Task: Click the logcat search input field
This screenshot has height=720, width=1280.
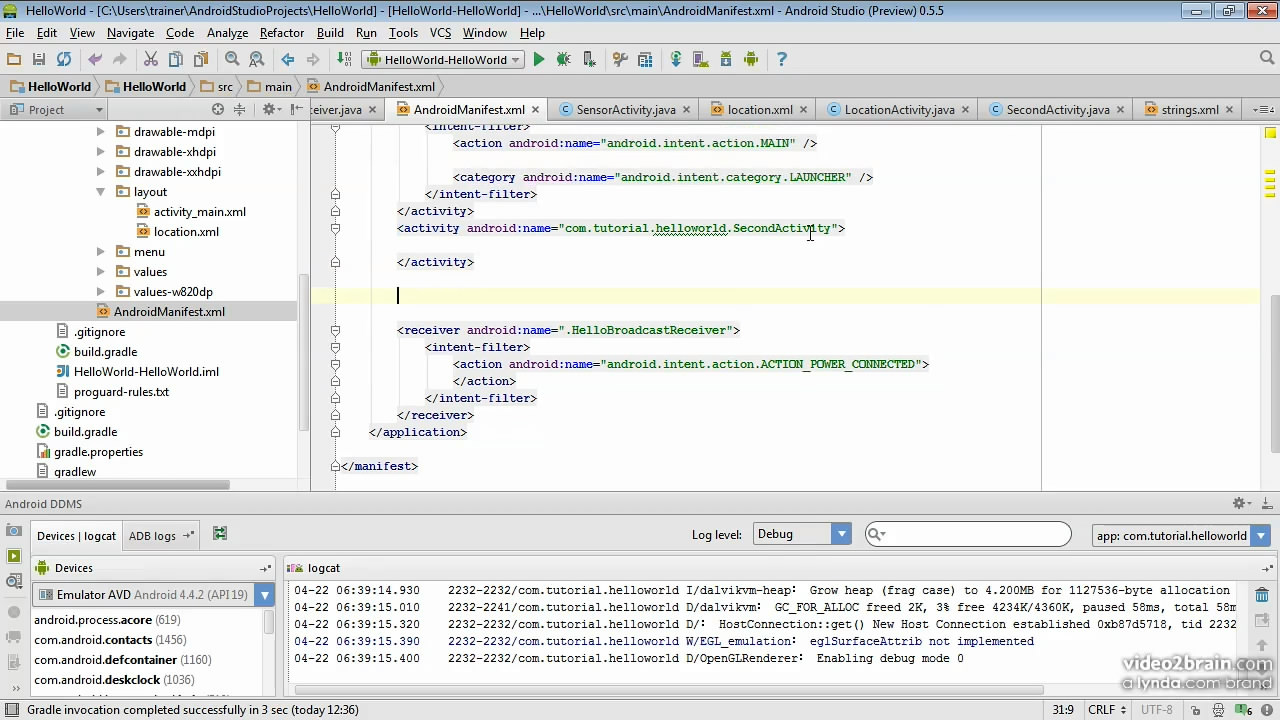Action: click(968, 534)
